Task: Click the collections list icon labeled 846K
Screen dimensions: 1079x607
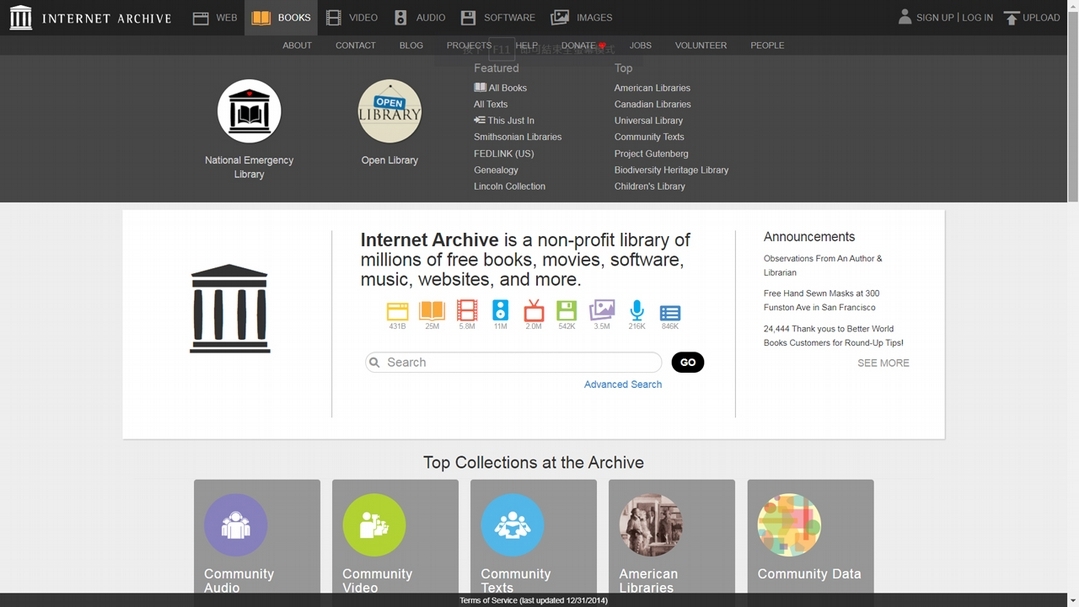Action: click(670, 313)
